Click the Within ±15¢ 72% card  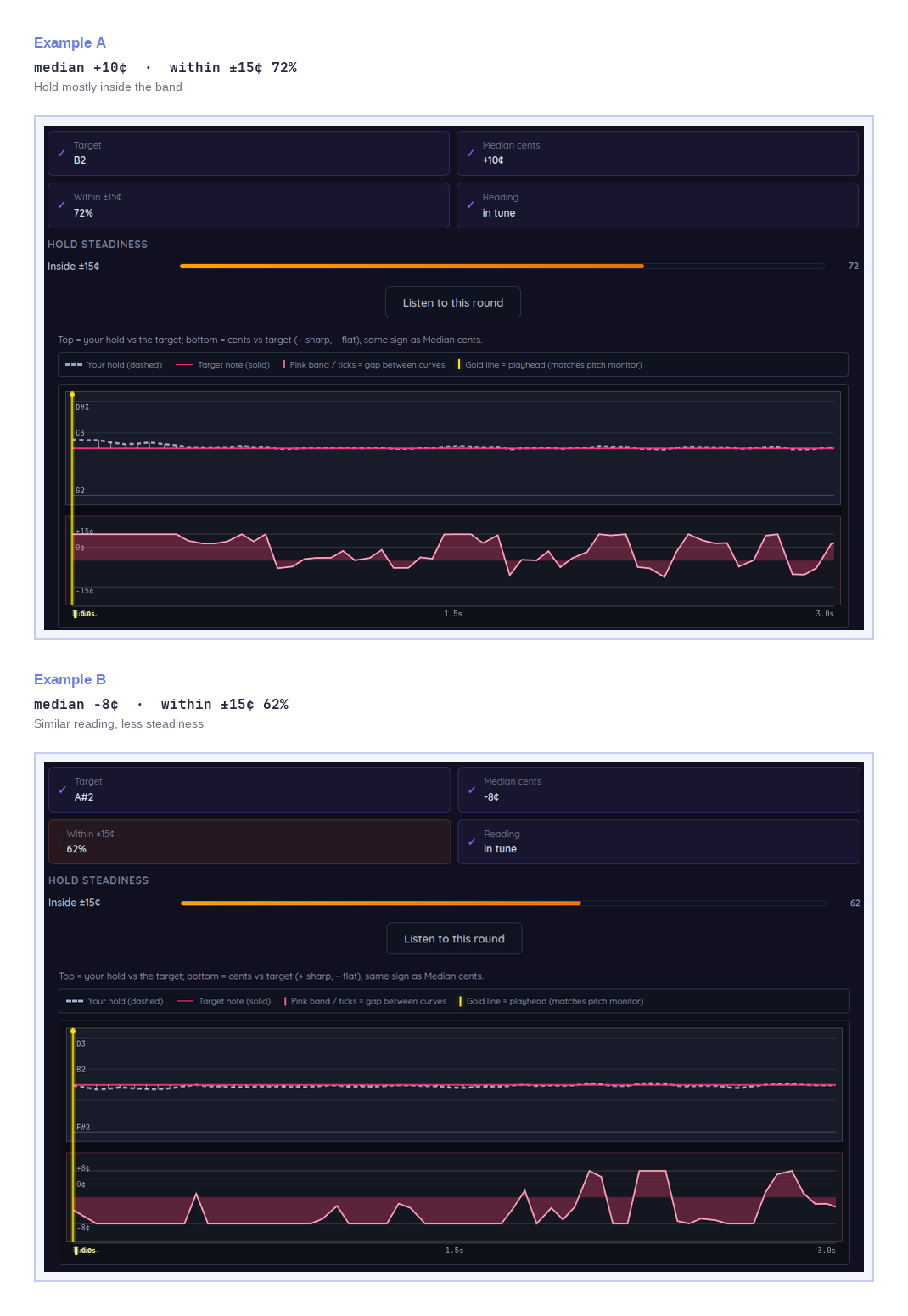[249, 205]
